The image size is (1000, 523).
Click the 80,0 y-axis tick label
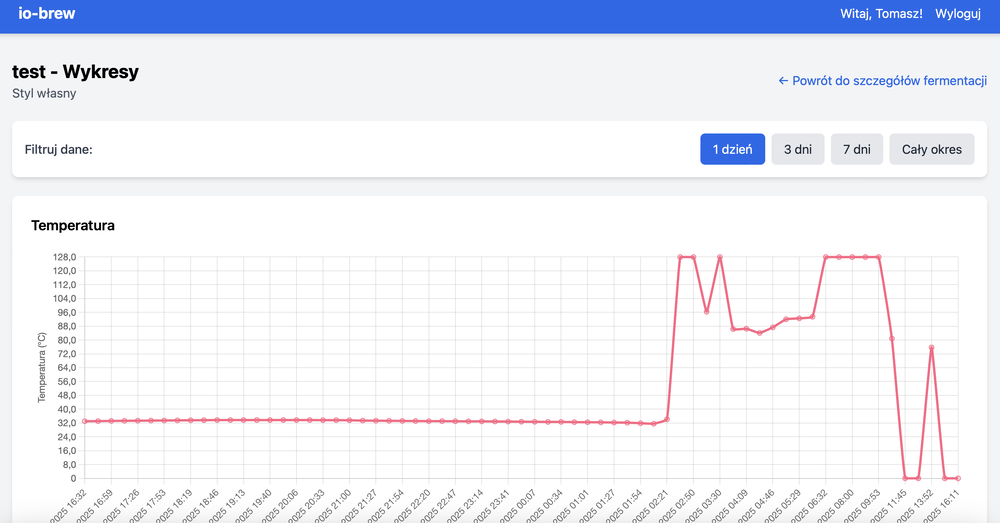click(62, 340)
